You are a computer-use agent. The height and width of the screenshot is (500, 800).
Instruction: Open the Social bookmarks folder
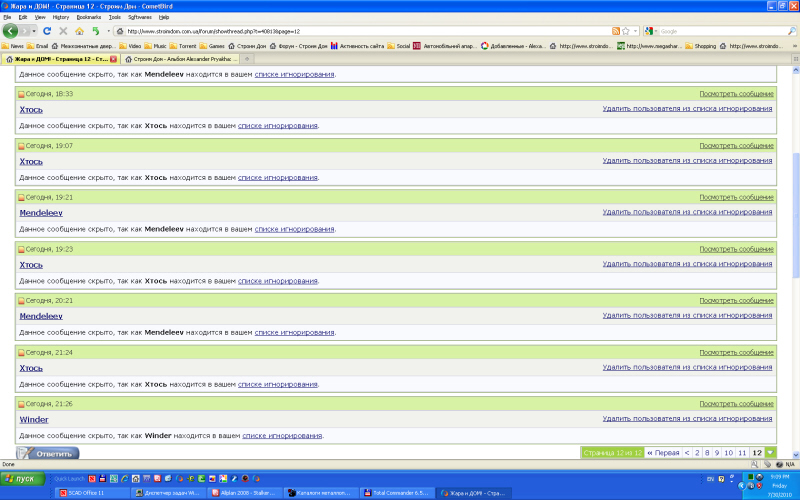(x=398, y=46)
